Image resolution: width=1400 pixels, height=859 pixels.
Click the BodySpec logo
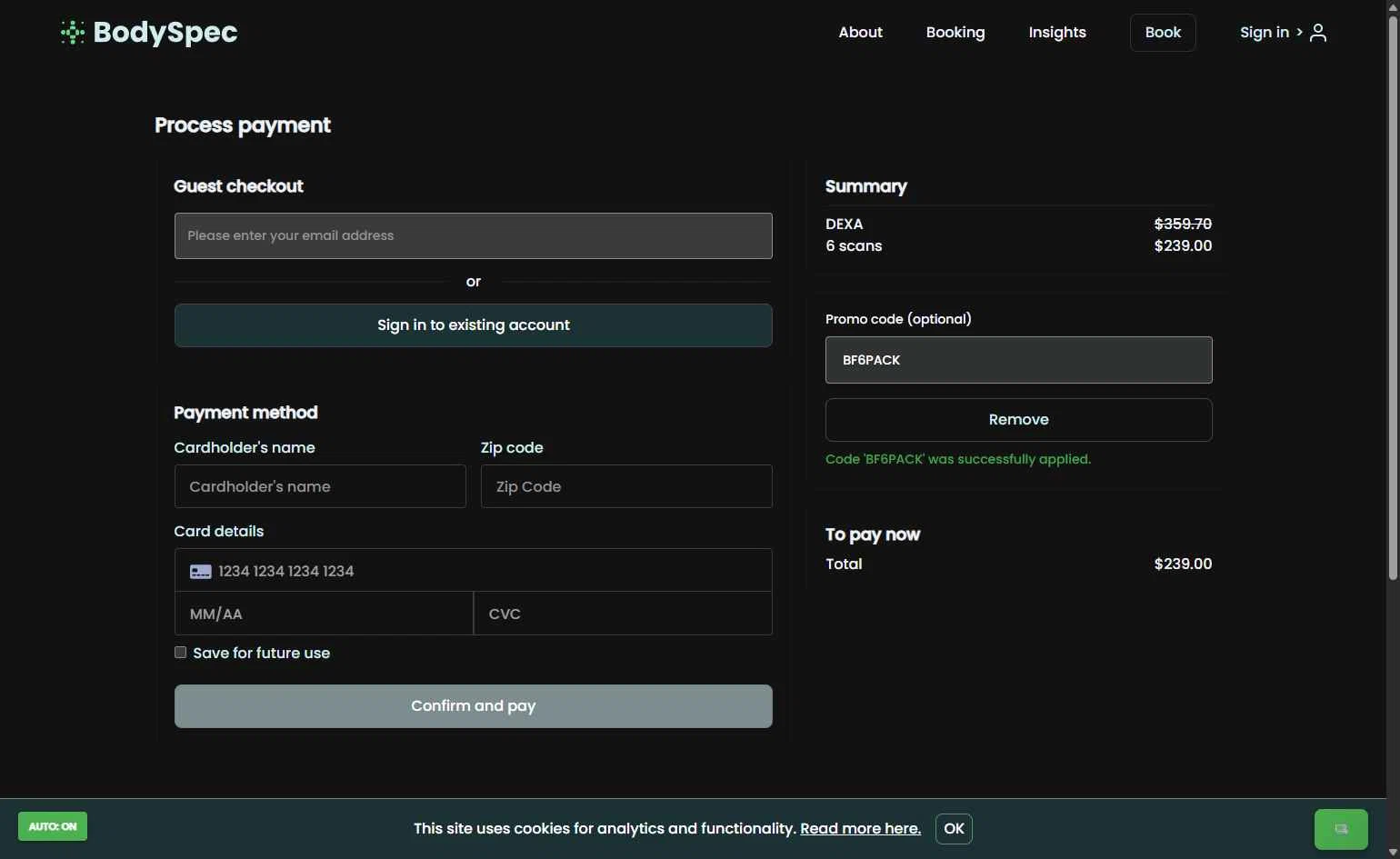149,32
